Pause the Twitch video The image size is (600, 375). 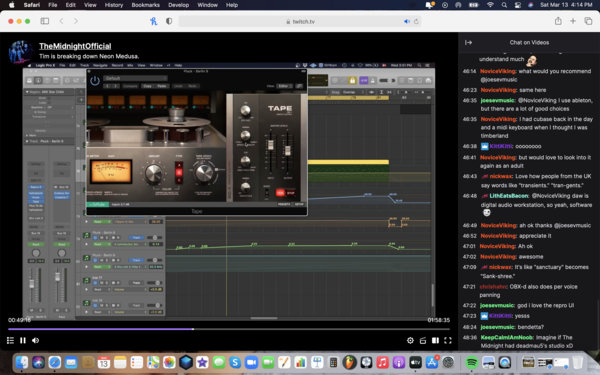(x=23, y=340)
